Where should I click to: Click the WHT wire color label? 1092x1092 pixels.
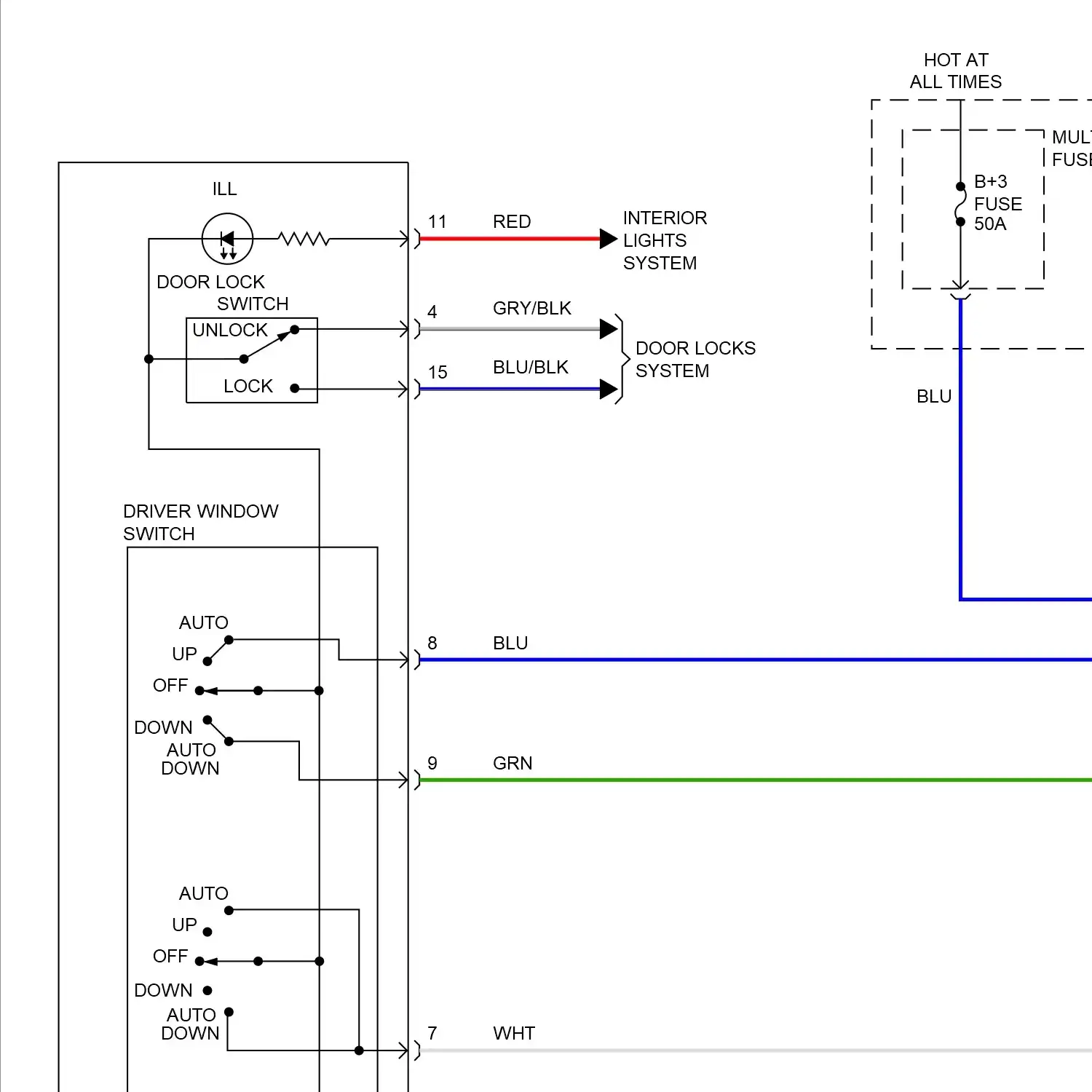514,1034
